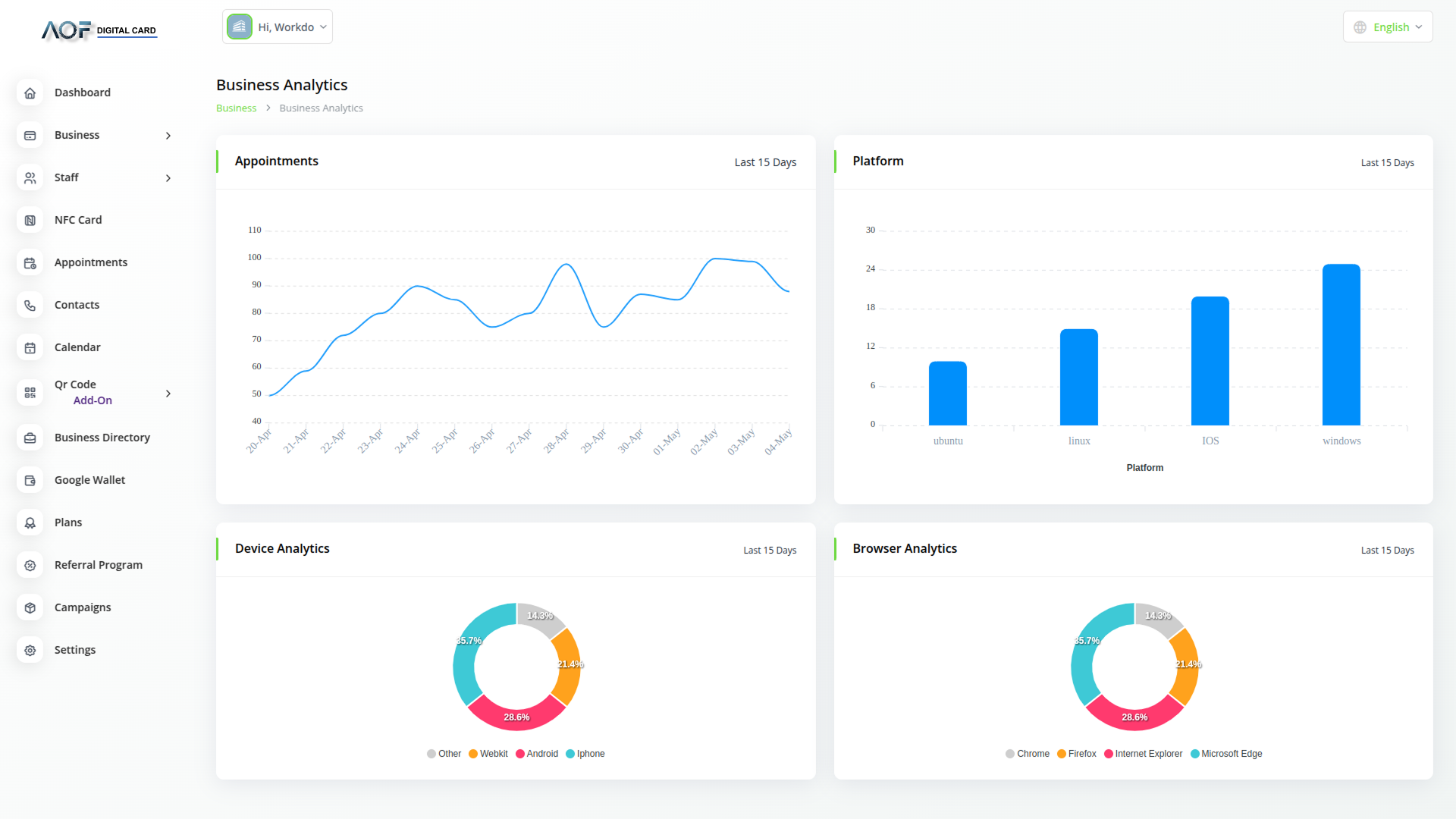Click the Dashboard home icon
This screenshot has height=819, width=1456.
coord(30,93)
